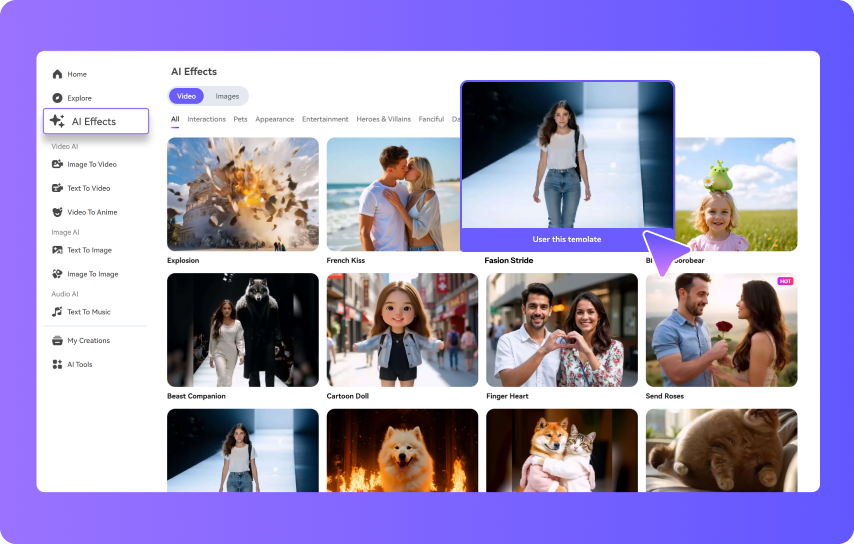The height and width of the screenshot is (544, 854).
Task: Click the Image To Video icon
Action: click(57, 164)
